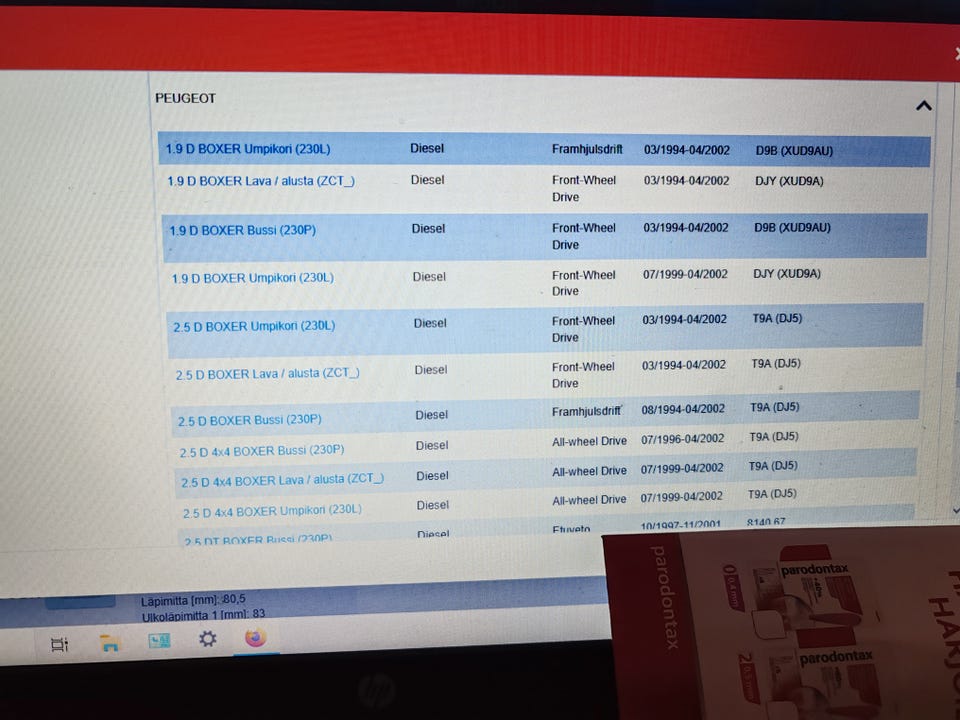Open 1.9 D BOXER Bussi (230P) link
Viewport: 960px width, 720px height.
242,230
